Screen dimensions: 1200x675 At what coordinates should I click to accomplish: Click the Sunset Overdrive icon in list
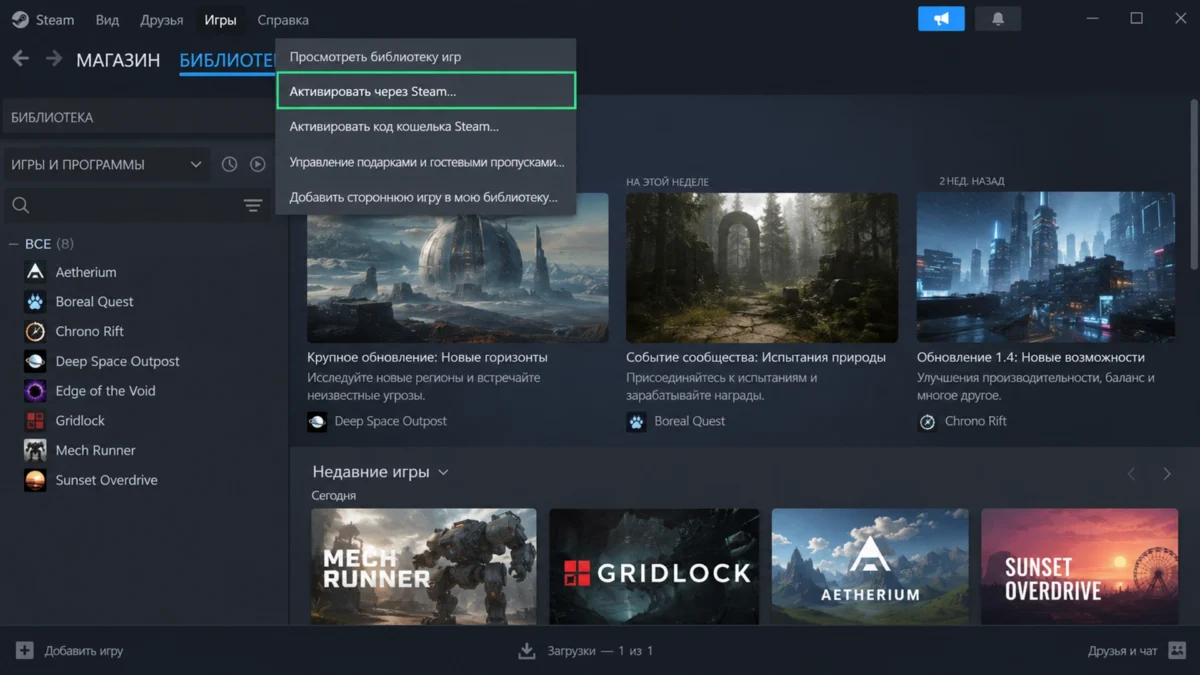tap(35, 480)
